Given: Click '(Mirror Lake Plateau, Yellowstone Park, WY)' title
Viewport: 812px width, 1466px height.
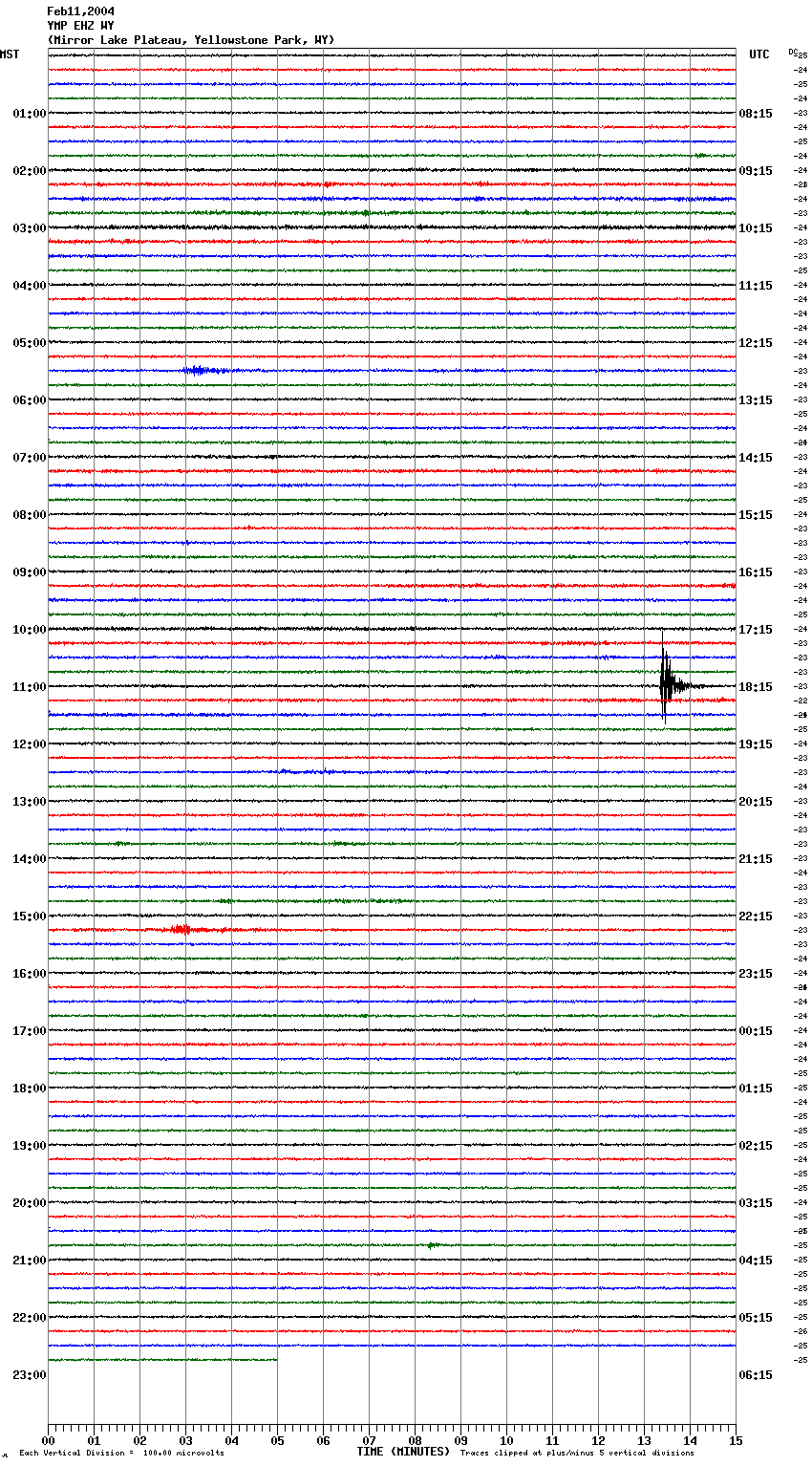Looking at the screenshot, I should [x=191, y=40].
